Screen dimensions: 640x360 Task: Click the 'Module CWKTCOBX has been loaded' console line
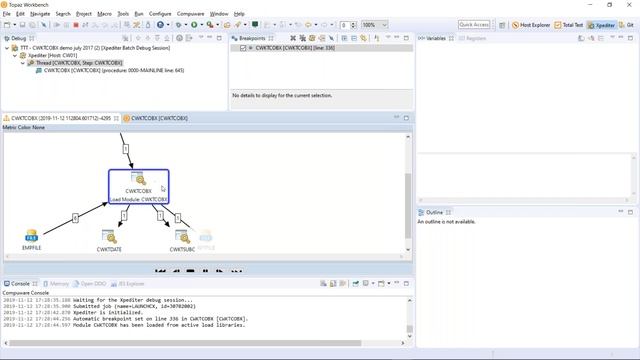(124, 325)
